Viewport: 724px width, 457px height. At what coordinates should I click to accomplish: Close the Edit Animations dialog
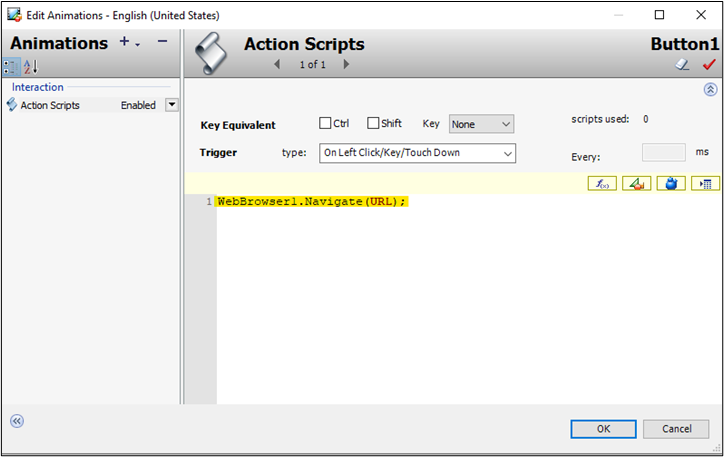pos(701,15)
